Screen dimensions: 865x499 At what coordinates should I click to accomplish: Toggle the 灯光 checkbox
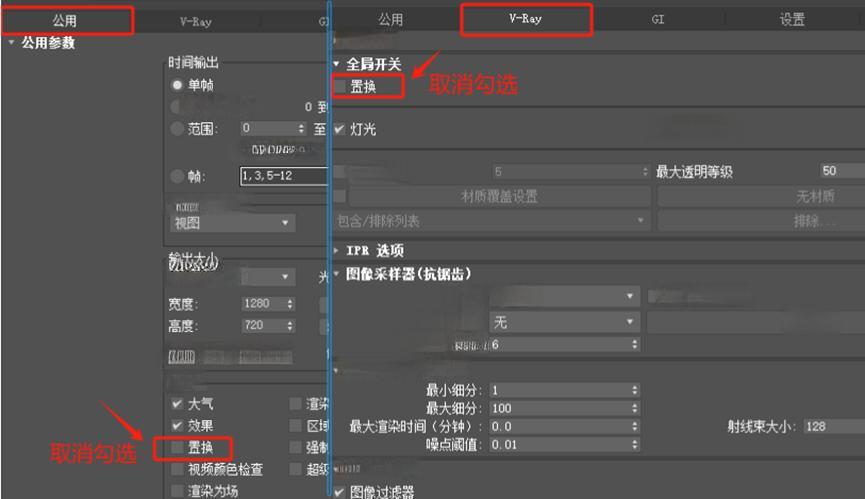[x=339, y=130]
